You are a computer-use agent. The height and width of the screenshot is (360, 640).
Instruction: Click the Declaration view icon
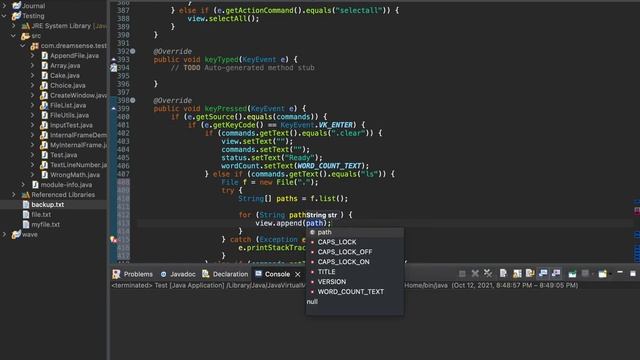coord(206,274)
